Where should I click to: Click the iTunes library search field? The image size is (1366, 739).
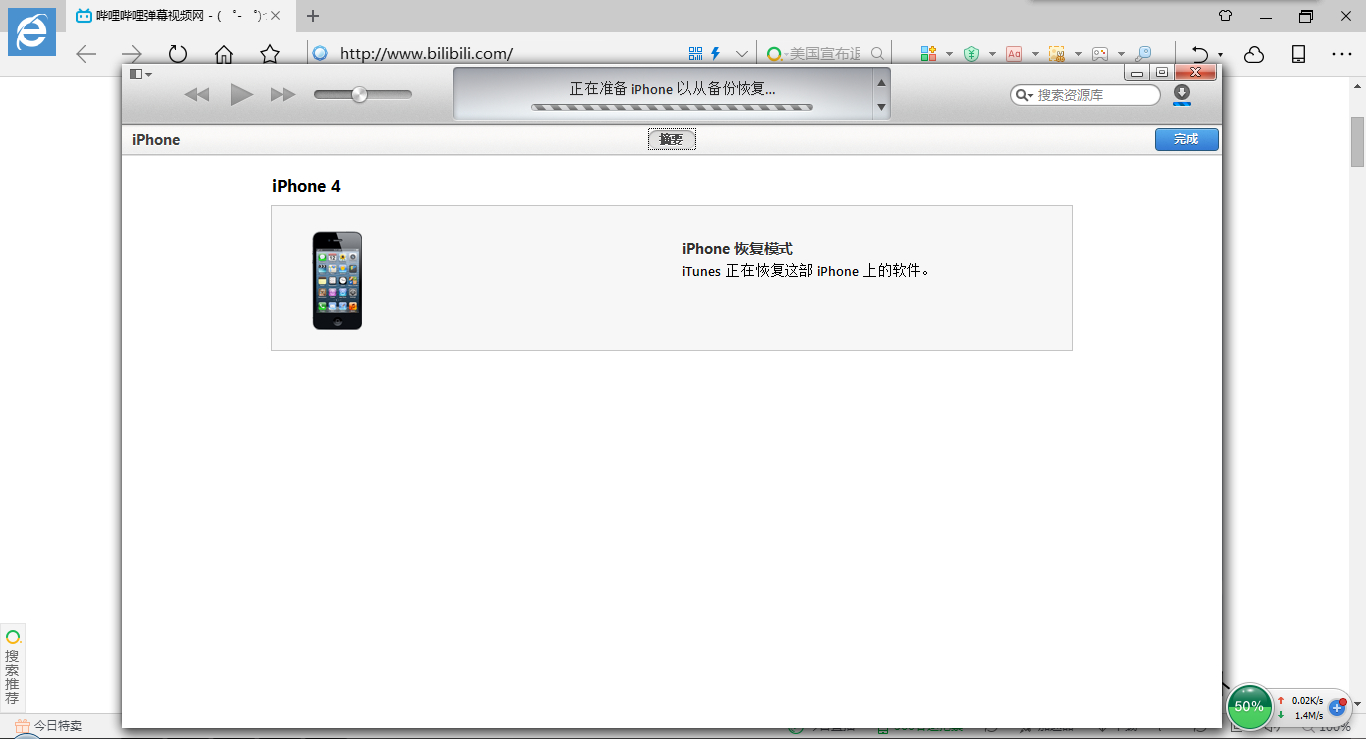click(x=1086, y=95)
